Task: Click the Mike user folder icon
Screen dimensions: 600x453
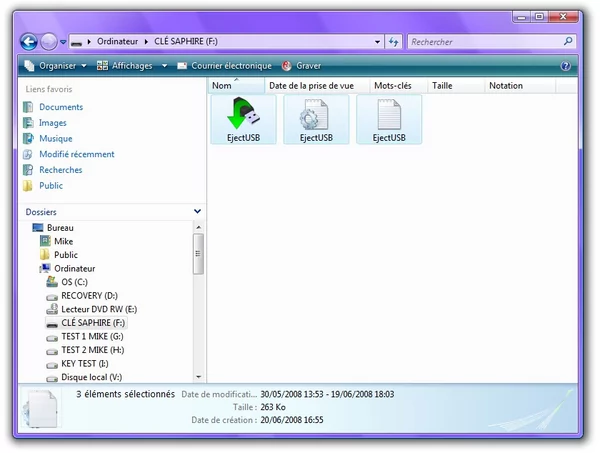Action: click(x=45, y=241)
